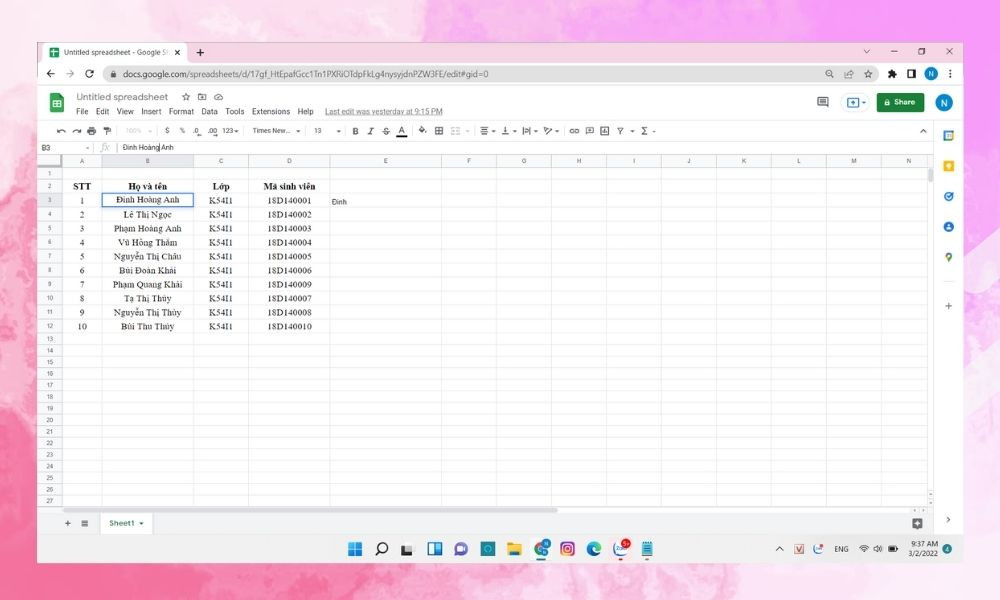The image size is (1000, 600).
Task: Click the Instagram icon on the taskbar
Action: click(568, 549)
